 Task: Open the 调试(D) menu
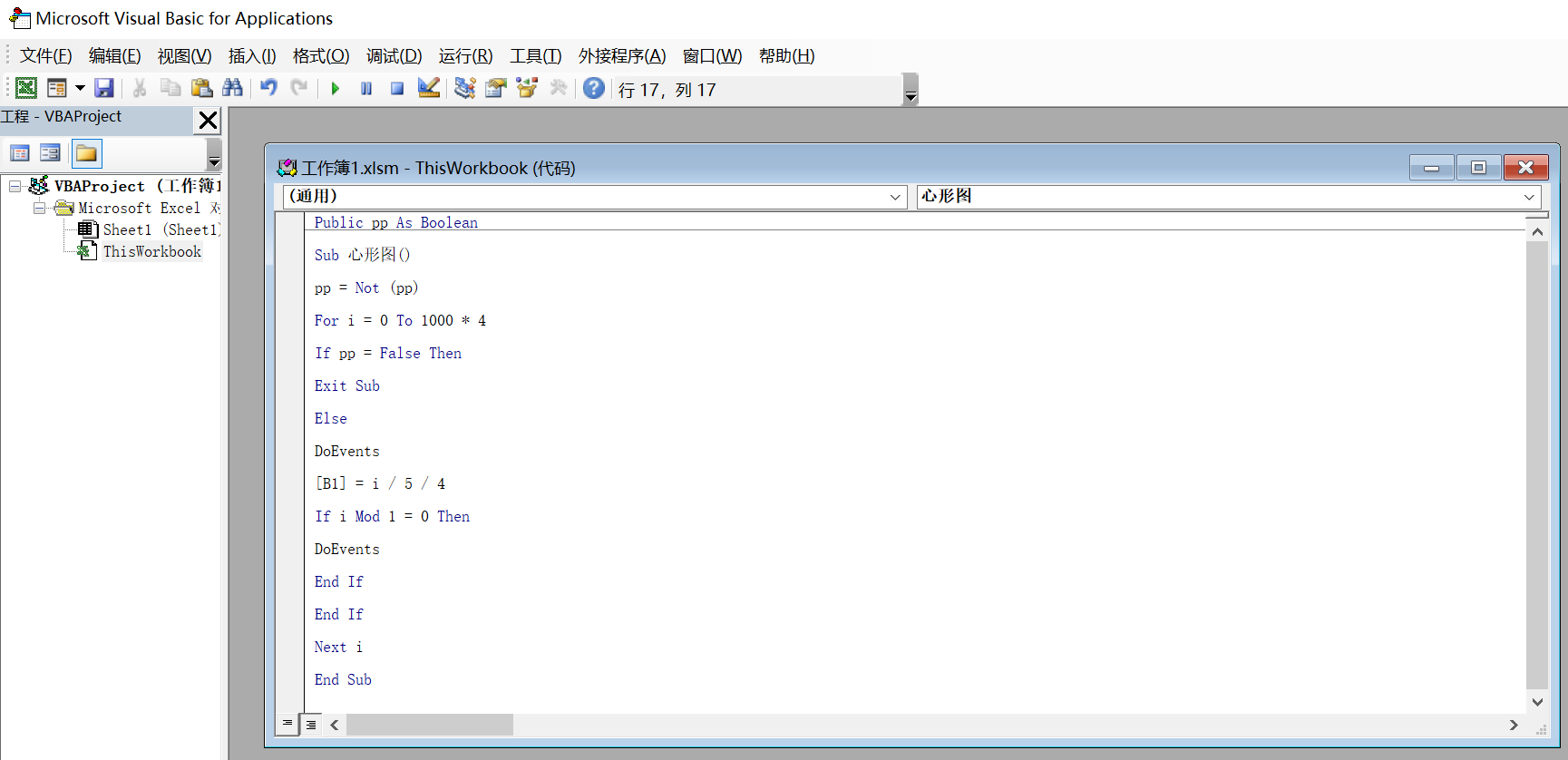point(394,56)
